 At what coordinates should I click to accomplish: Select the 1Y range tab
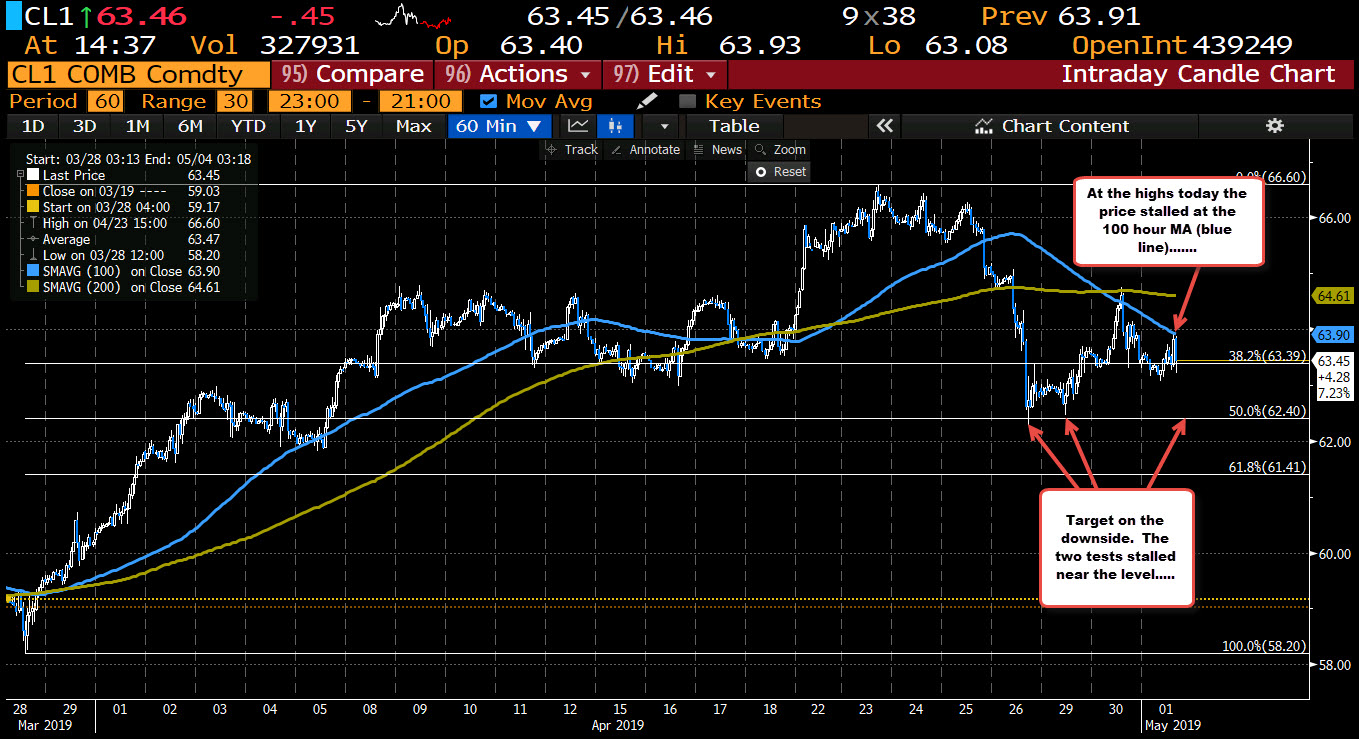pyautogui.click(x=305, y=126)
